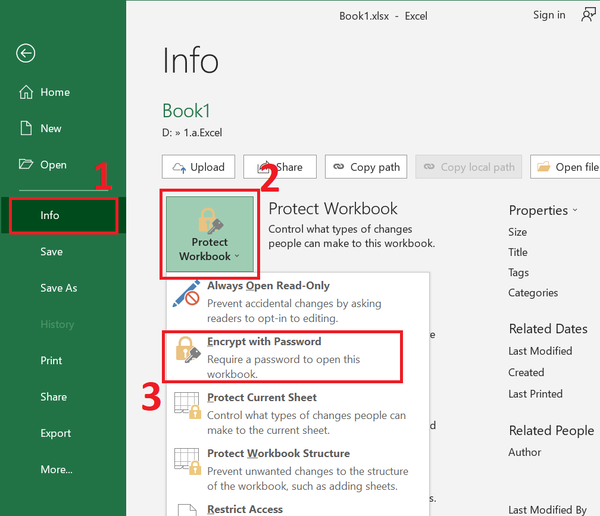Viewport: 600px width, 516px height.
Task: Expand the Protect Workbook dropdown button
Action: coord(210,234)
